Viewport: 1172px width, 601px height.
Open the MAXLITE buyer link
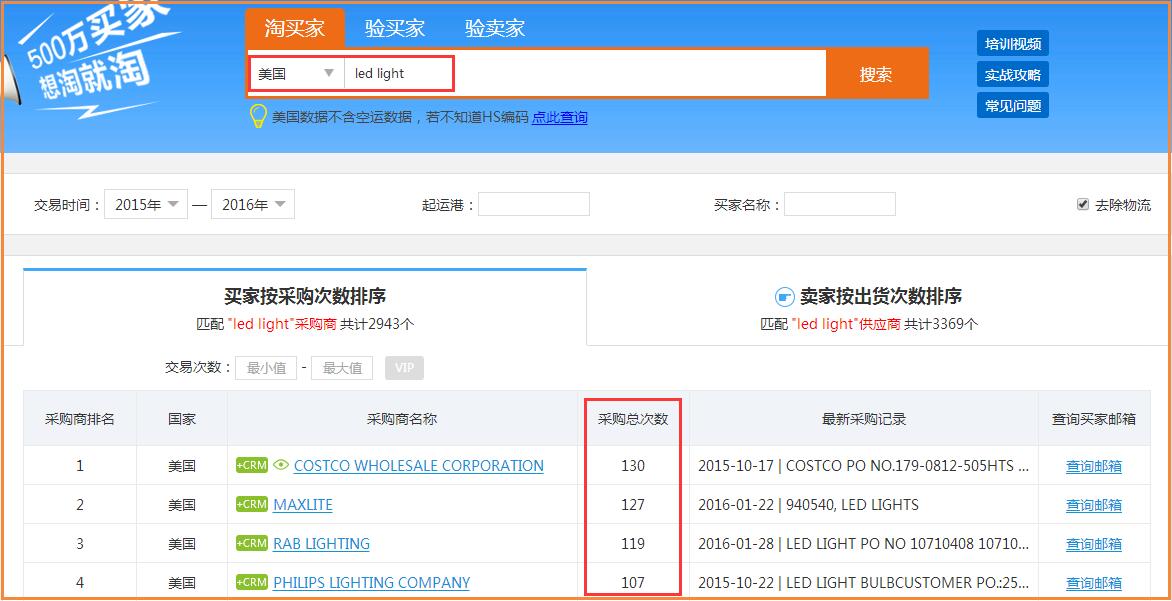(303, 505)
